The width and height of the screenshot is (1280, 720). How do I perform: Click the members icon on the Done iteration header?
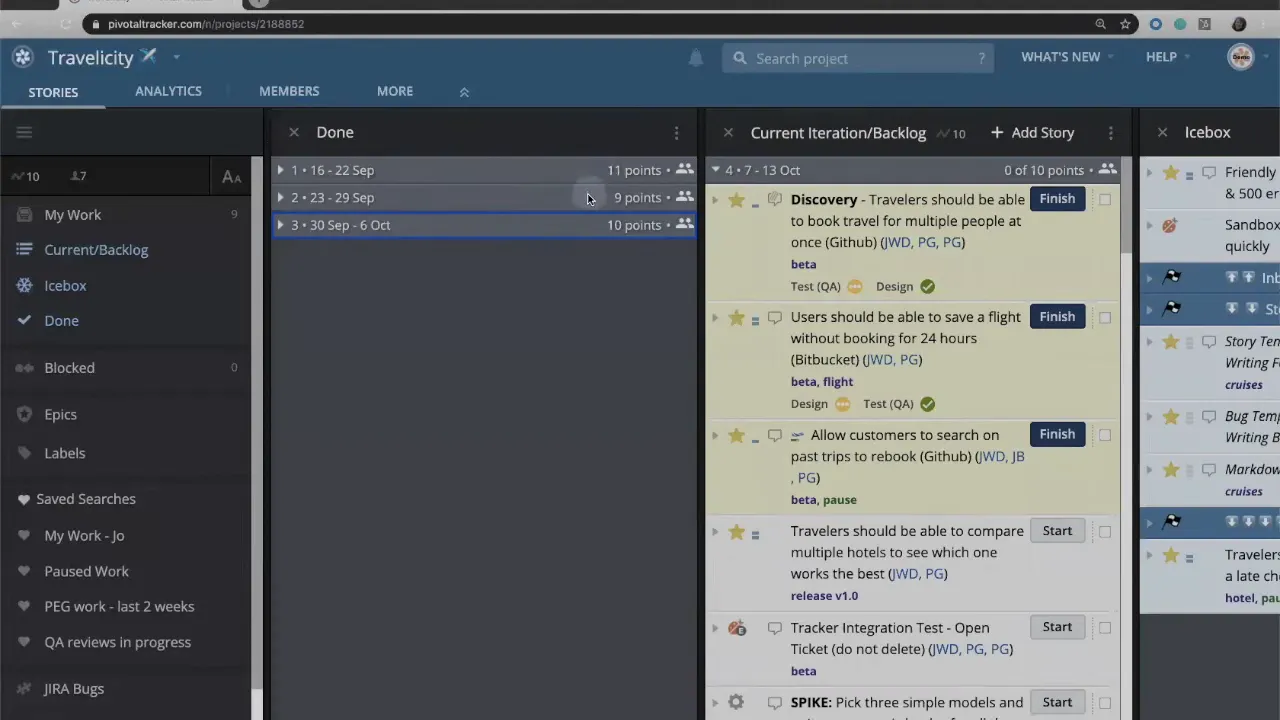684,170
